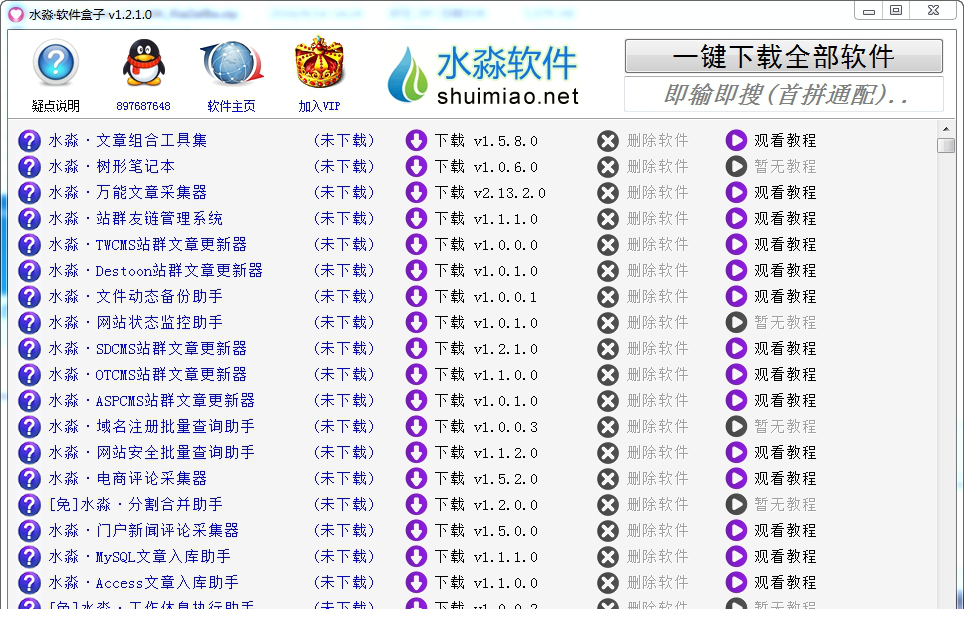Select 水淼·MySQL文章入库助手 entry name

click(140, 557)
